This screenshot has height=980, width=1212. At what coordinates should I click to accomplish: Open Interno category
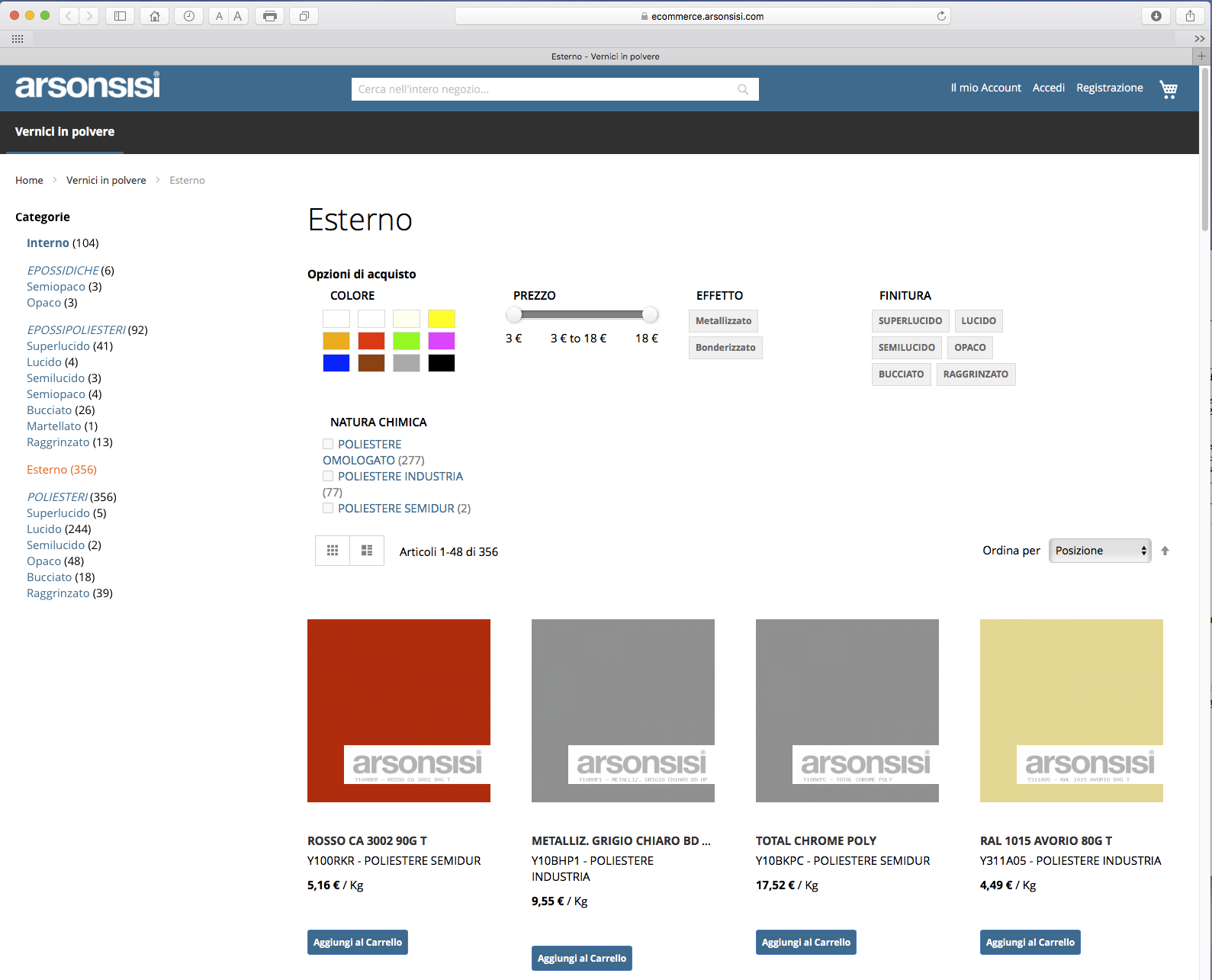pos(48,243)
